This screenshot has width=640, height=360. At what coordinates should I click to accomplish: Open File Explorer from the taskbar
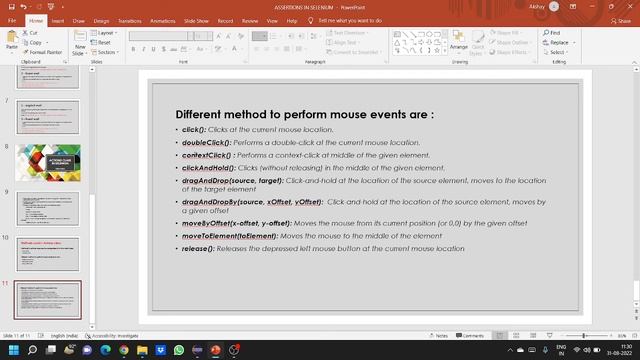pyautogui.click(x=142, y=350)
